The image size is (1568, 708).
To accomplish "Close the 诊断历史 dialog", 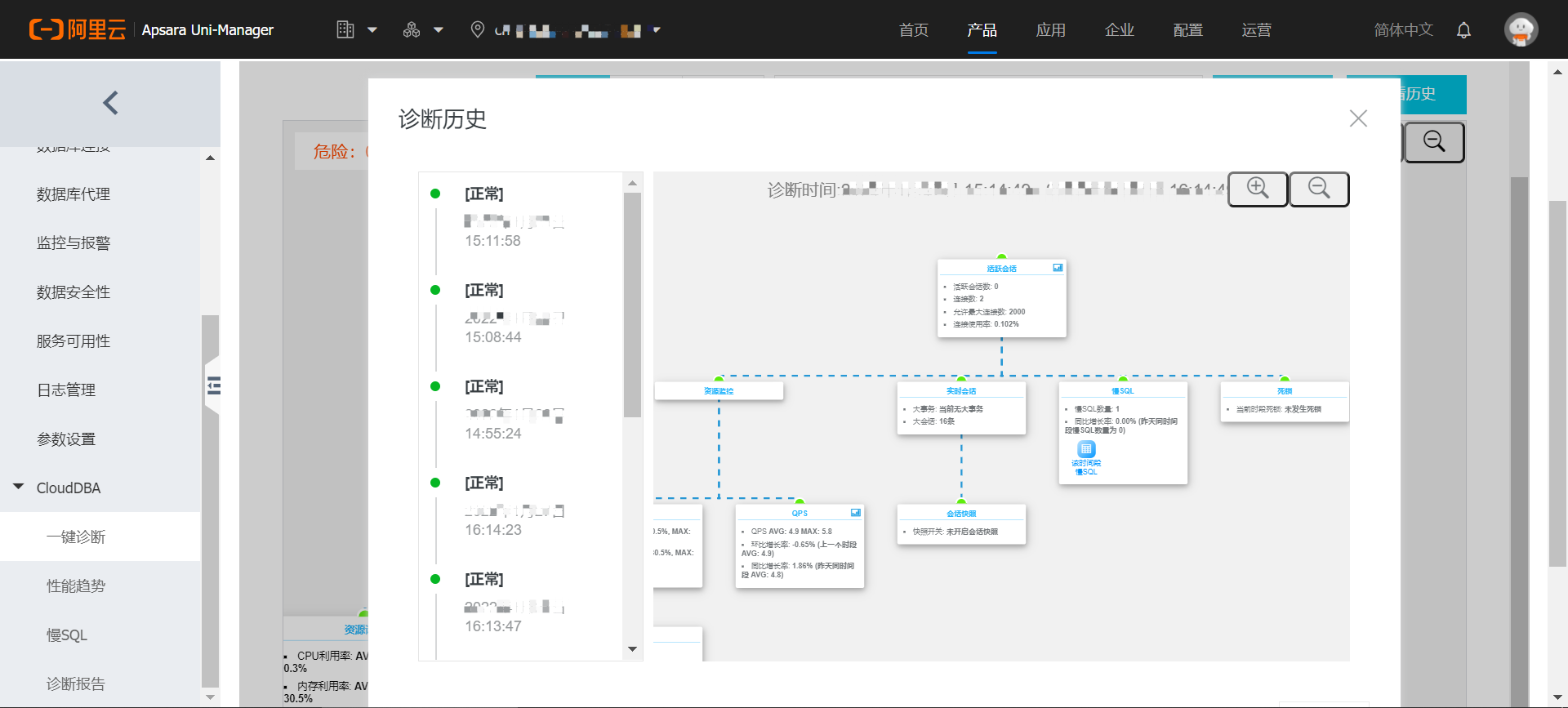I will pos(1358,118).
